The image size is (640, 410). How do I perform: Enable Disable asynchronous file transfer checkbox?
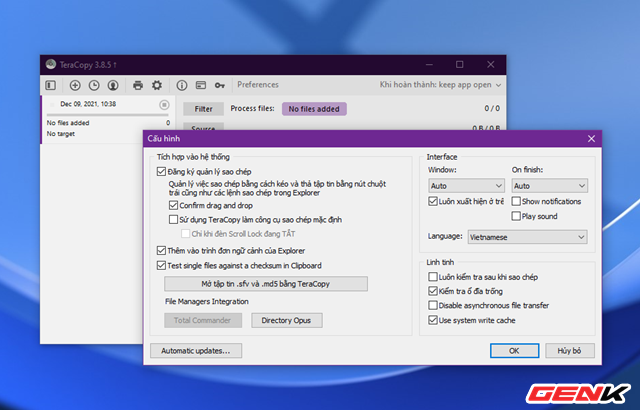pos(433,305)
